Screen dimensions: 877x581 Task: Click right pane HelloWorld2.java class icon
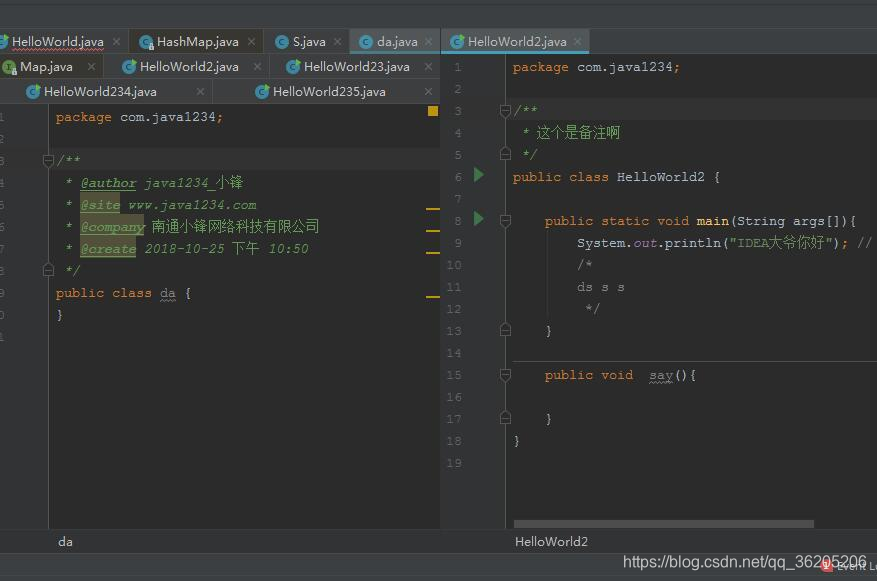pyautogui.click(x=457, y=42)
